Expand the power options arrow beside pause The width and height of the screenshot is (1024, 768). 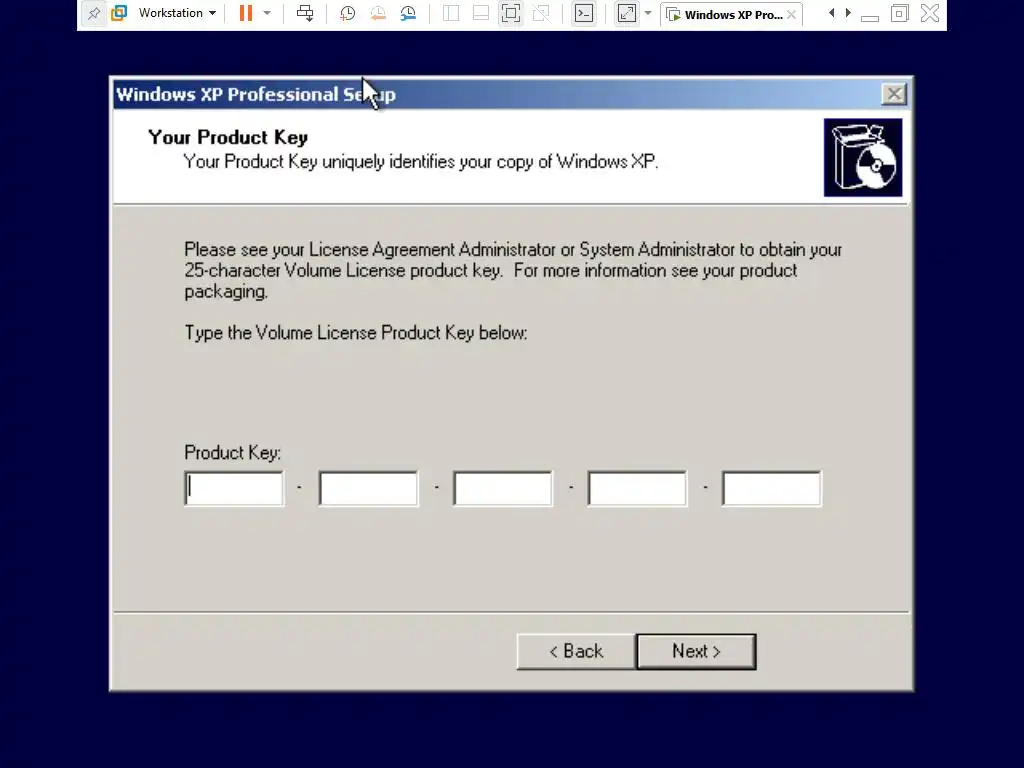(x=267, y=13)
